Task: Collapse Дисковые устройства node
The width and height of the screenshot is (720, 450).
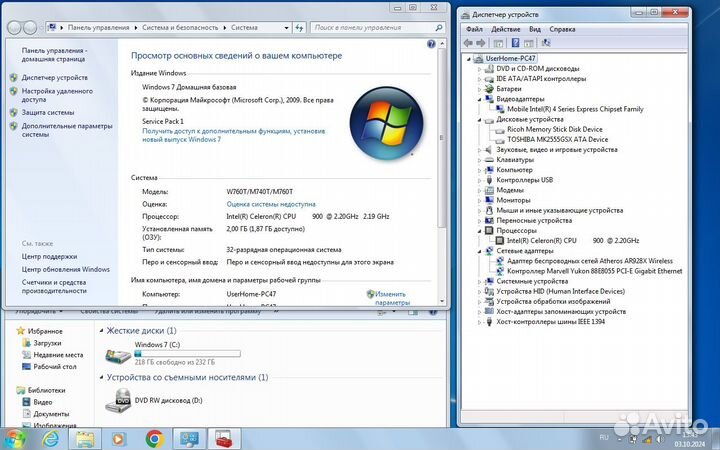Action: tap(479, 119)
